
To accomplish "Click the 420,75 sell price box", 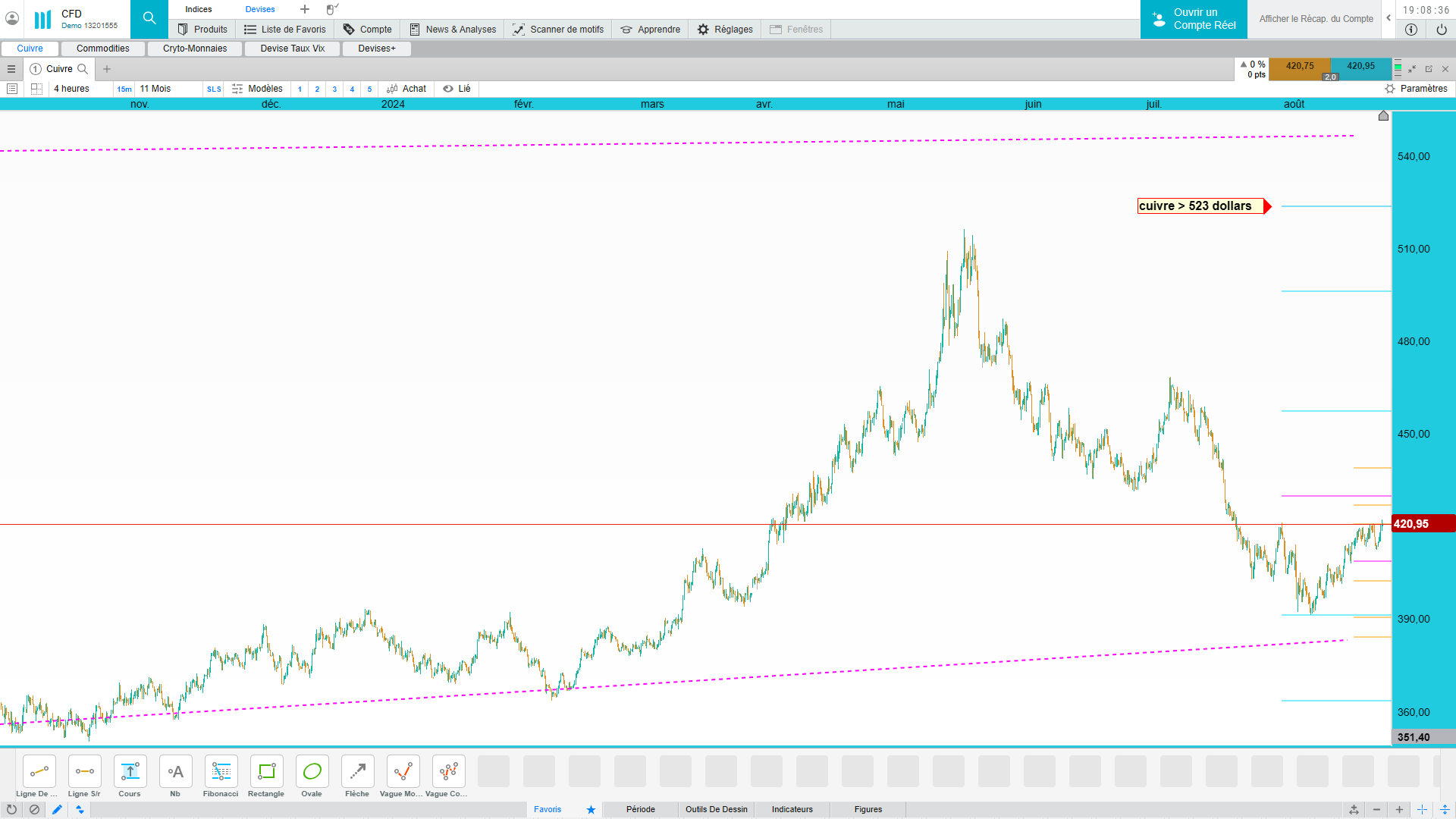I will (x=1299, y=67).
